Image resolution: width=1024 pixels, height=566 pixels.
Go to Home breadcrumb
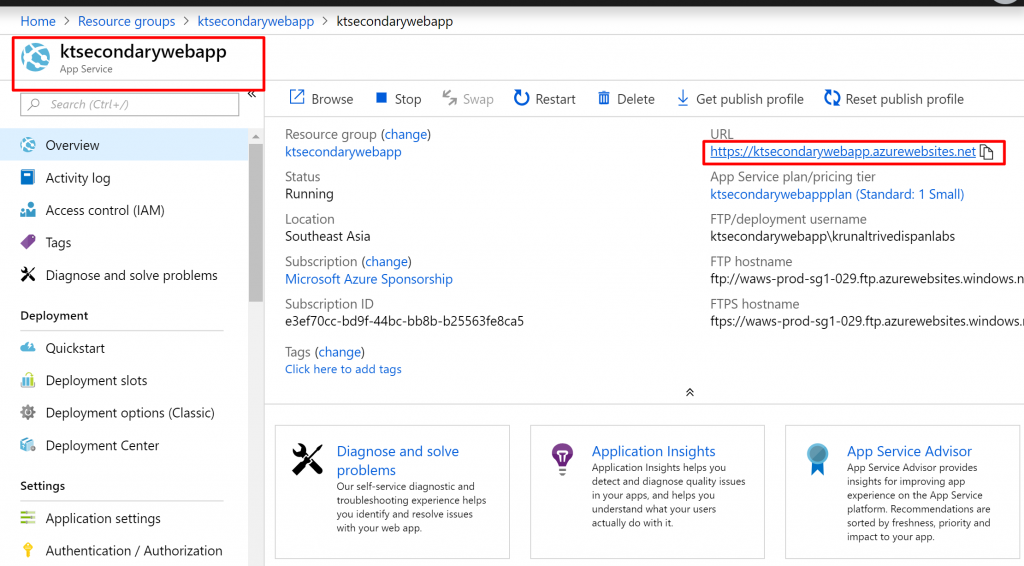coord(38,21)
